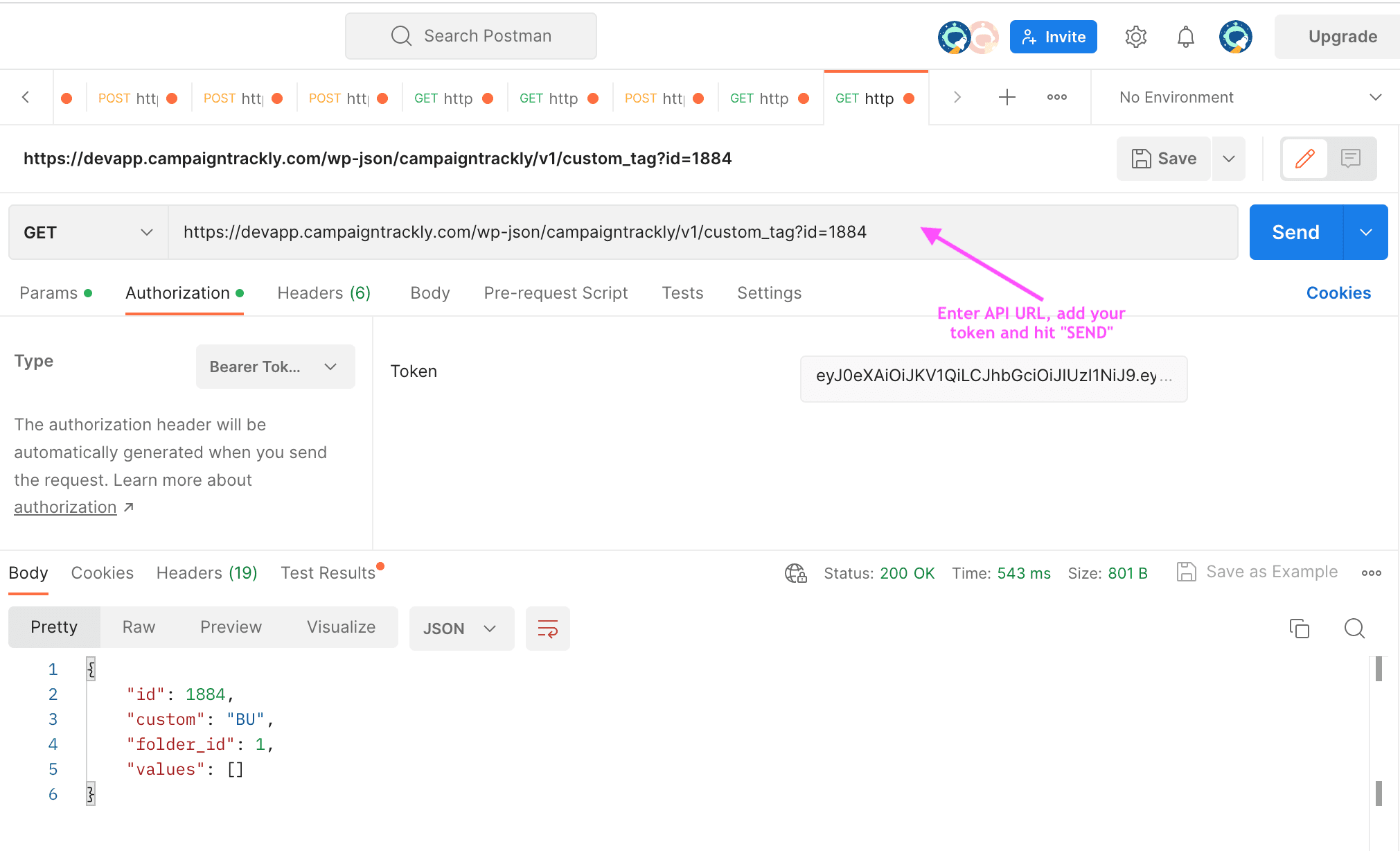The image size is (1400, 851).
Task: Click the search response icon
Action: coord(1354,628)
